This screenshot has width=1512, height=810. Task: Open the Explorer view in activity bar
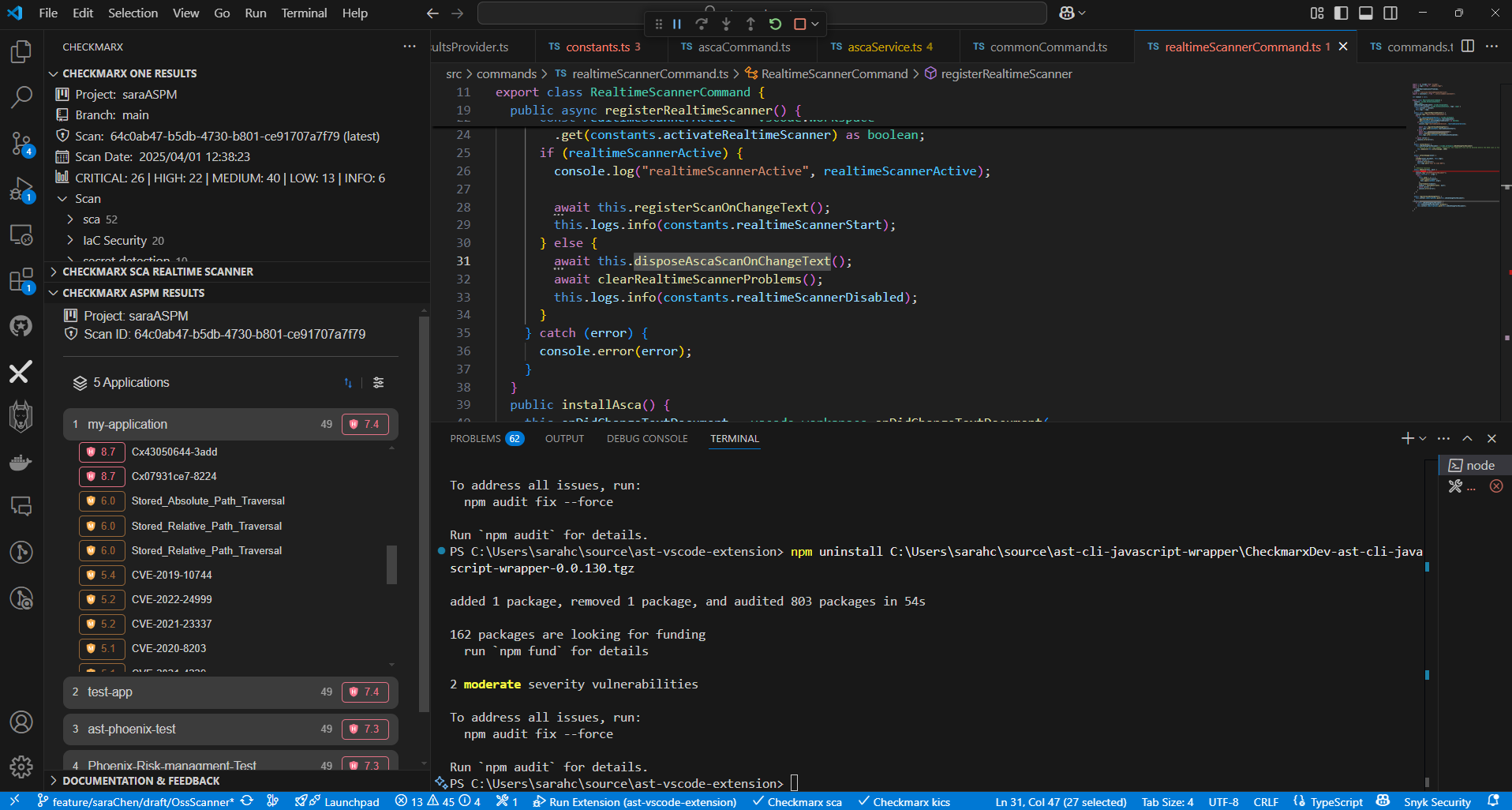(21, 52)
